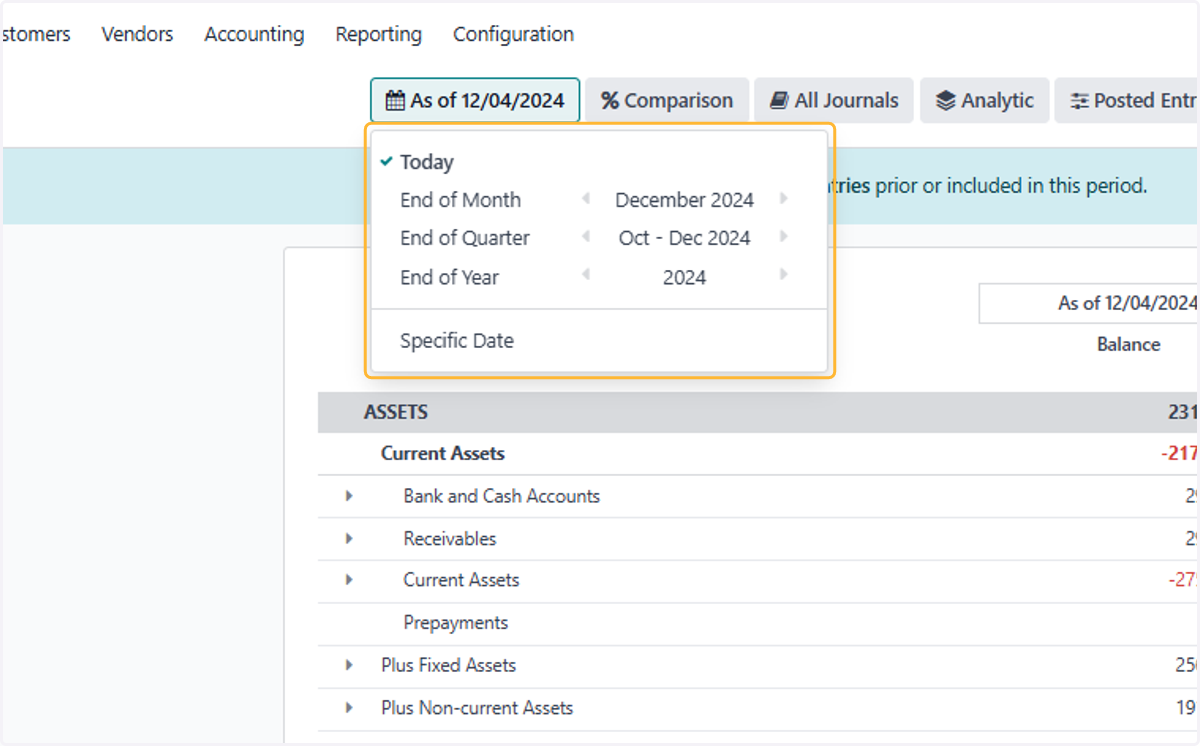Go to next quarter after Oct - Dec 2024
1200x746 pixels.
[x=784, y=237]
